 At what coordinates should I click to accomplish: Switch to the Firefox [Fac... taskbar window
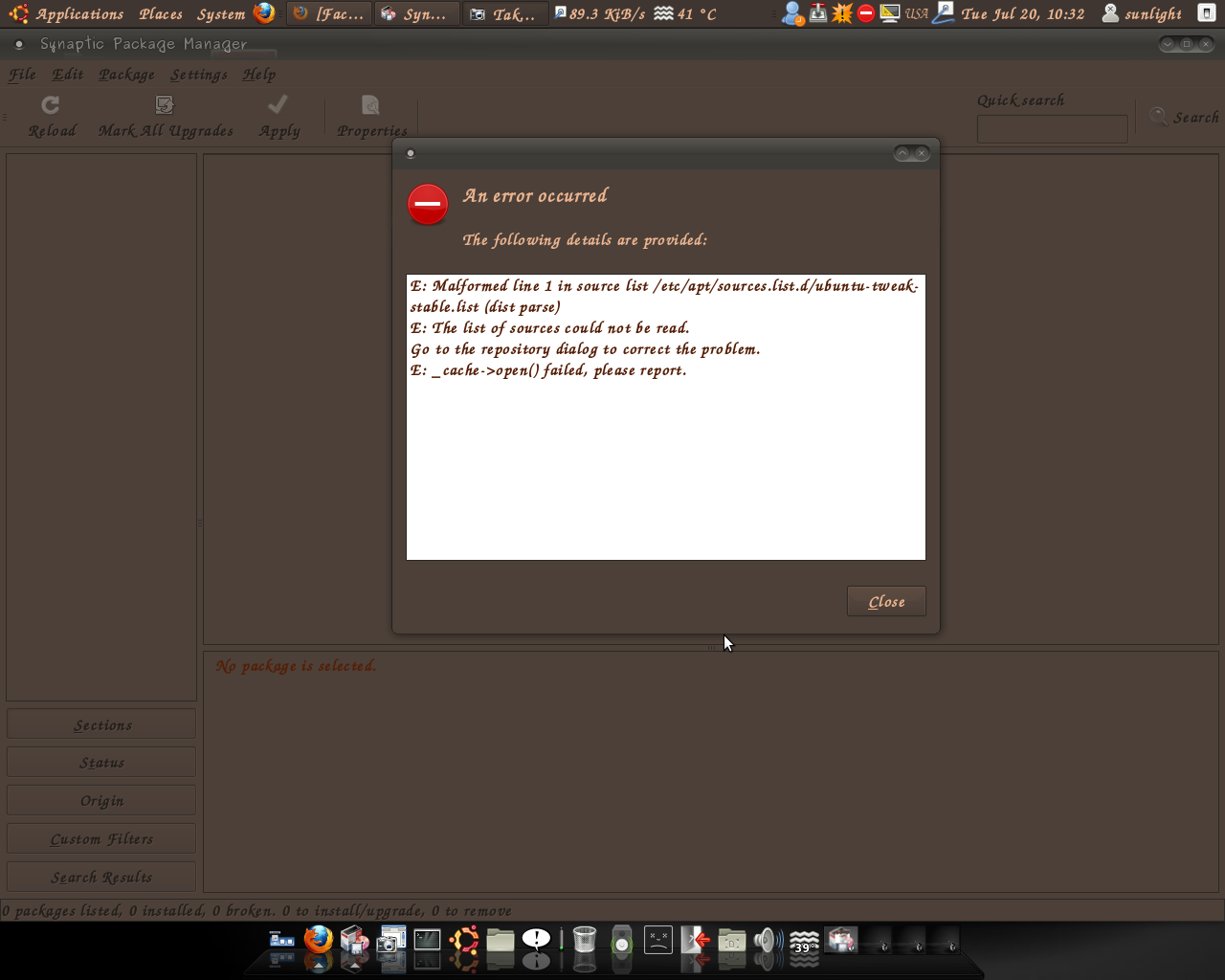point(328,13)
